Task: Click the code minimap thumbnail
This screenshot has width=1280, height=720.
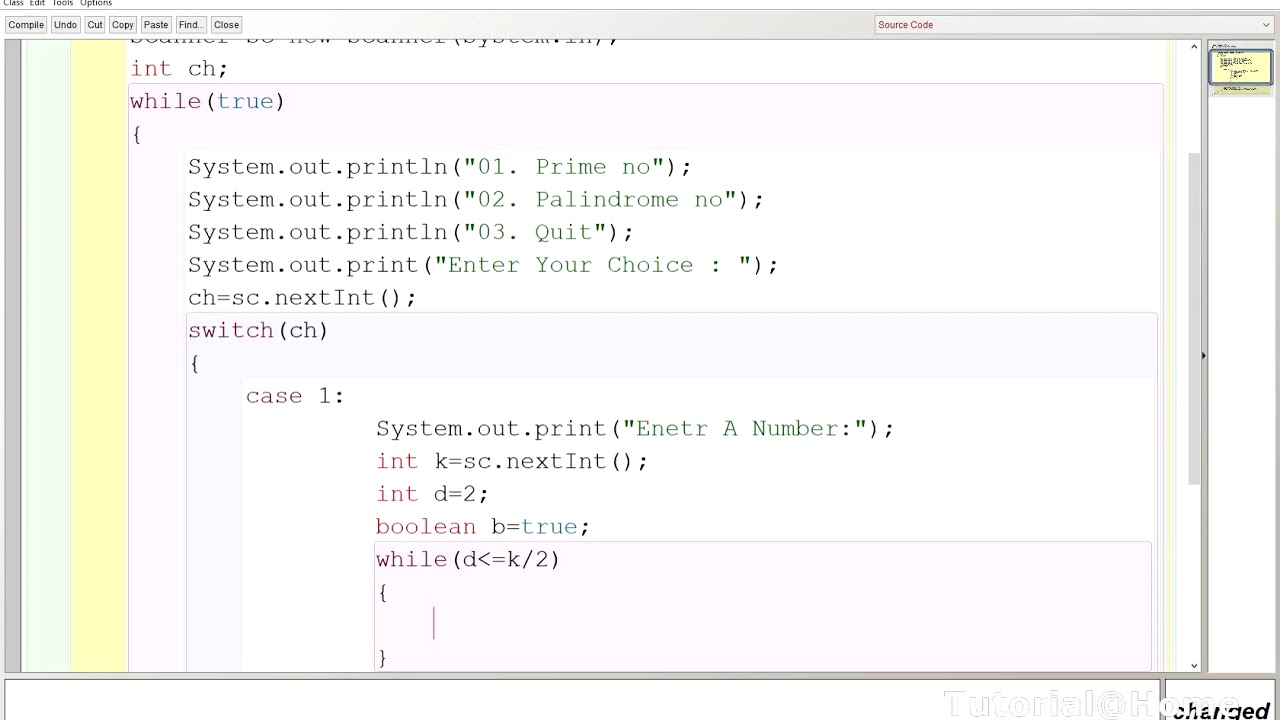Action: click(x=1240, y=68)
